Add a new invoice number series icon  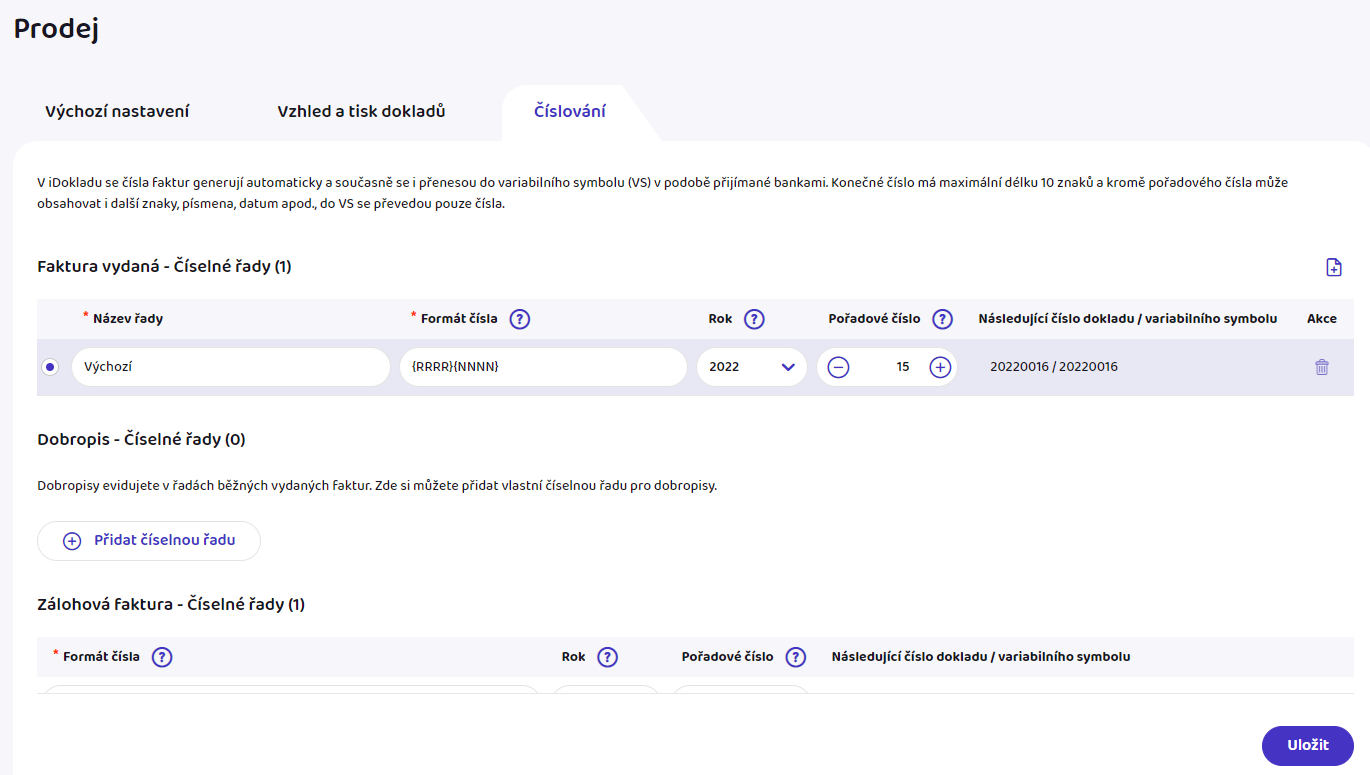point(1333,267)
